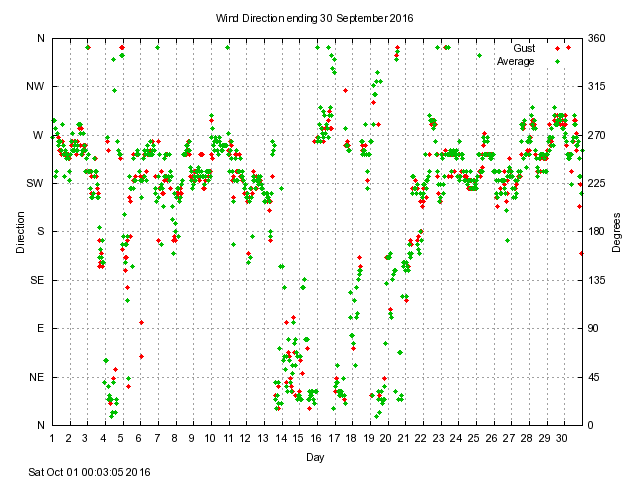The image size is (640, 480).
Task: Click the green Average legend marker
Action: (557, 62)
